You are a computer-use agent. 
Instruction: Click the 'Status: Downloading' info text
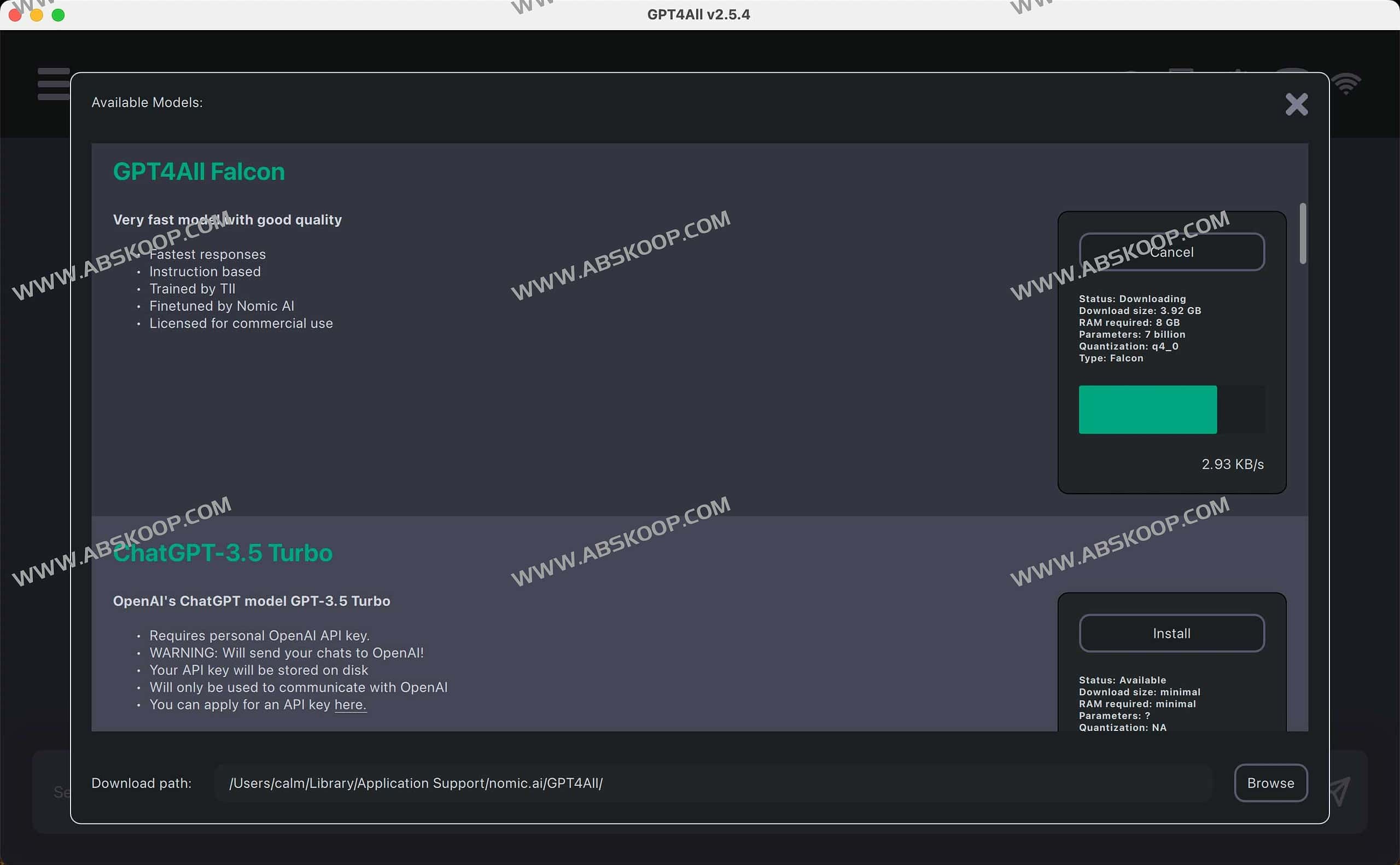pos(1132,299)
